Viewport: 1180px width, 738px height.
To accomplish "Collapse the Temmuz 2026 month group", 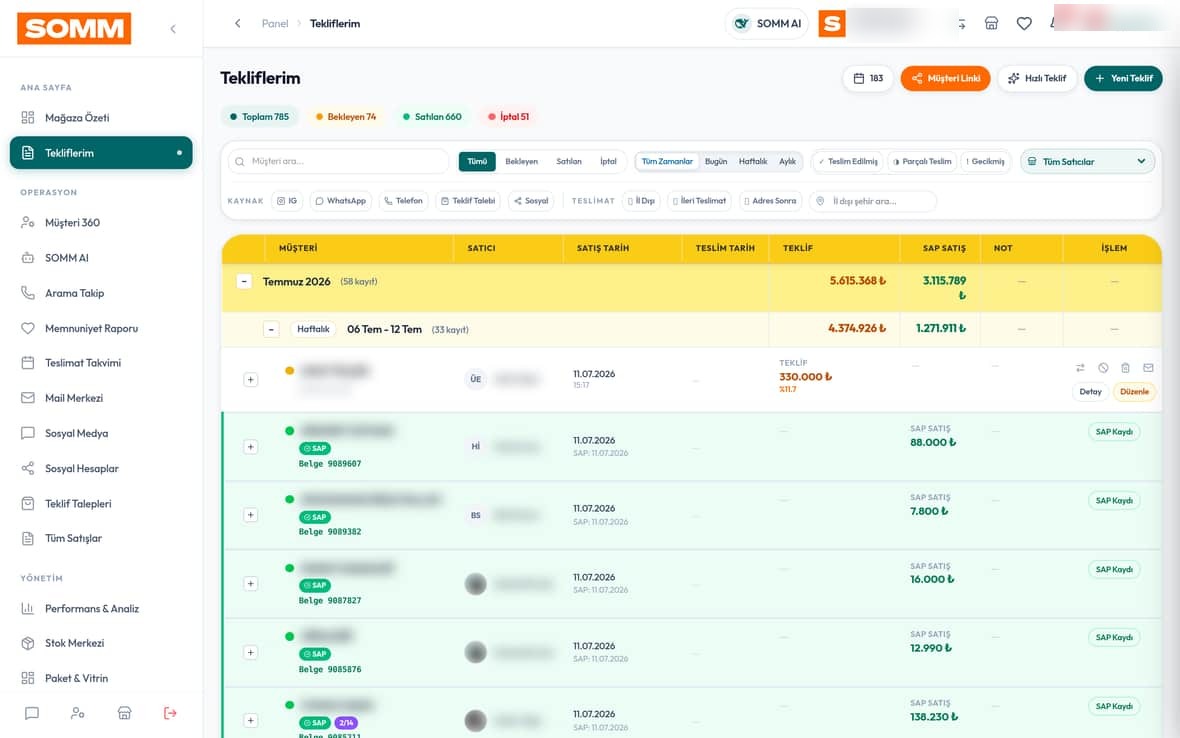I will 244,281.
